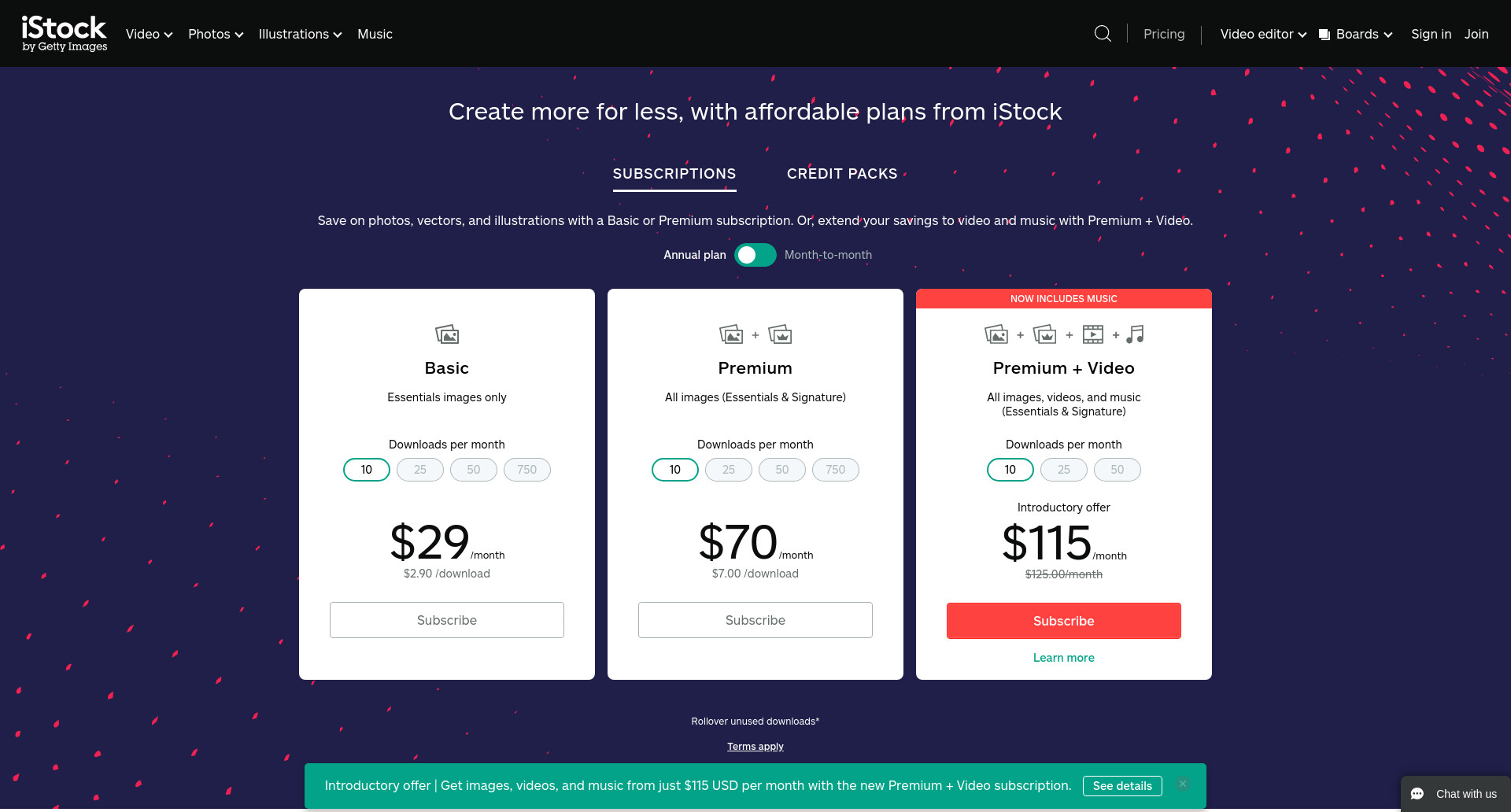Screen dimensions: 1511x812
Task: Switch to the Credit Packs tab
Action: pos(842,174)
